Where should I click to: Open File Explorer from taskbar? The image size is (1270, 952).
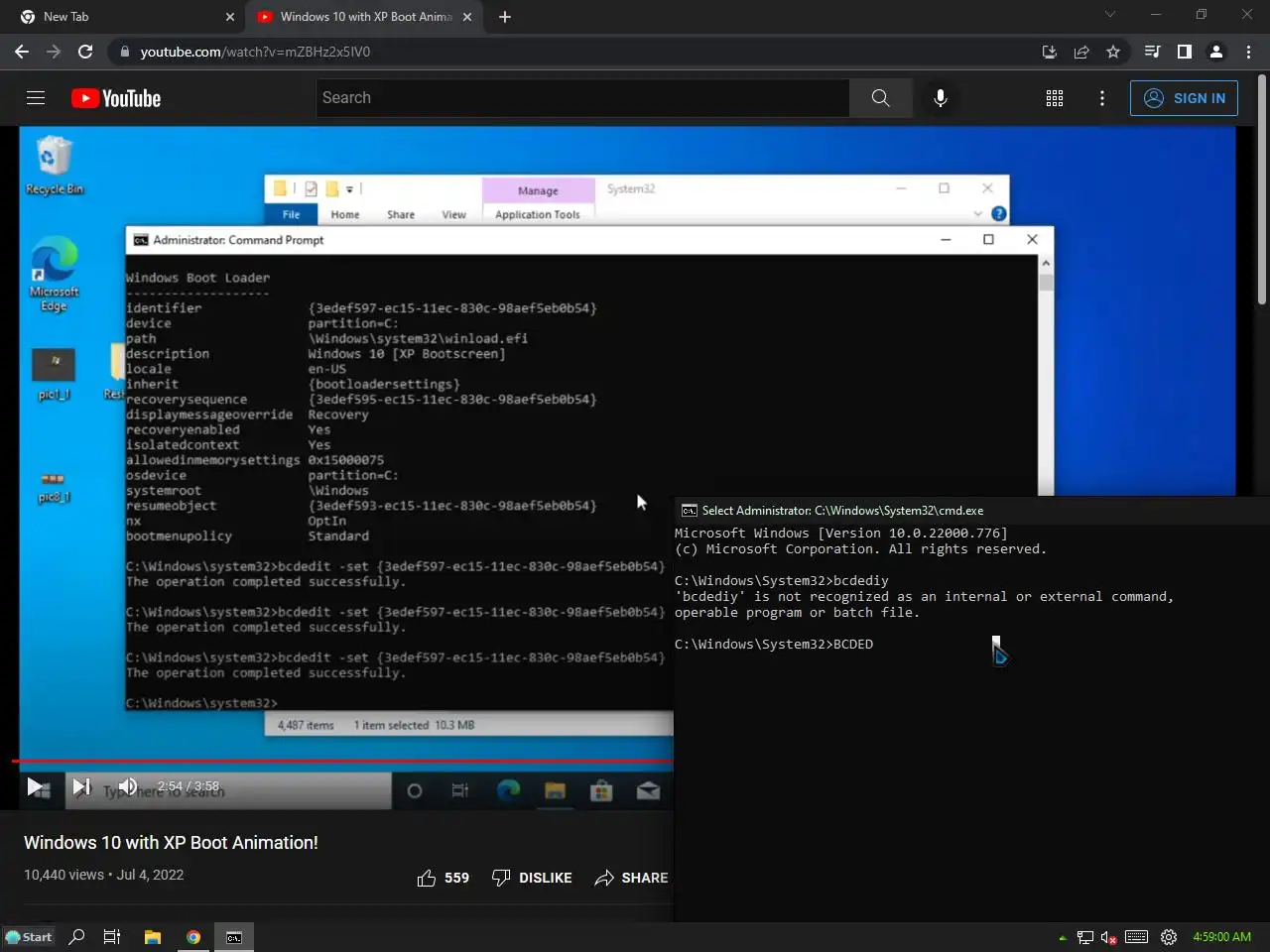click(x=152, y=937)
